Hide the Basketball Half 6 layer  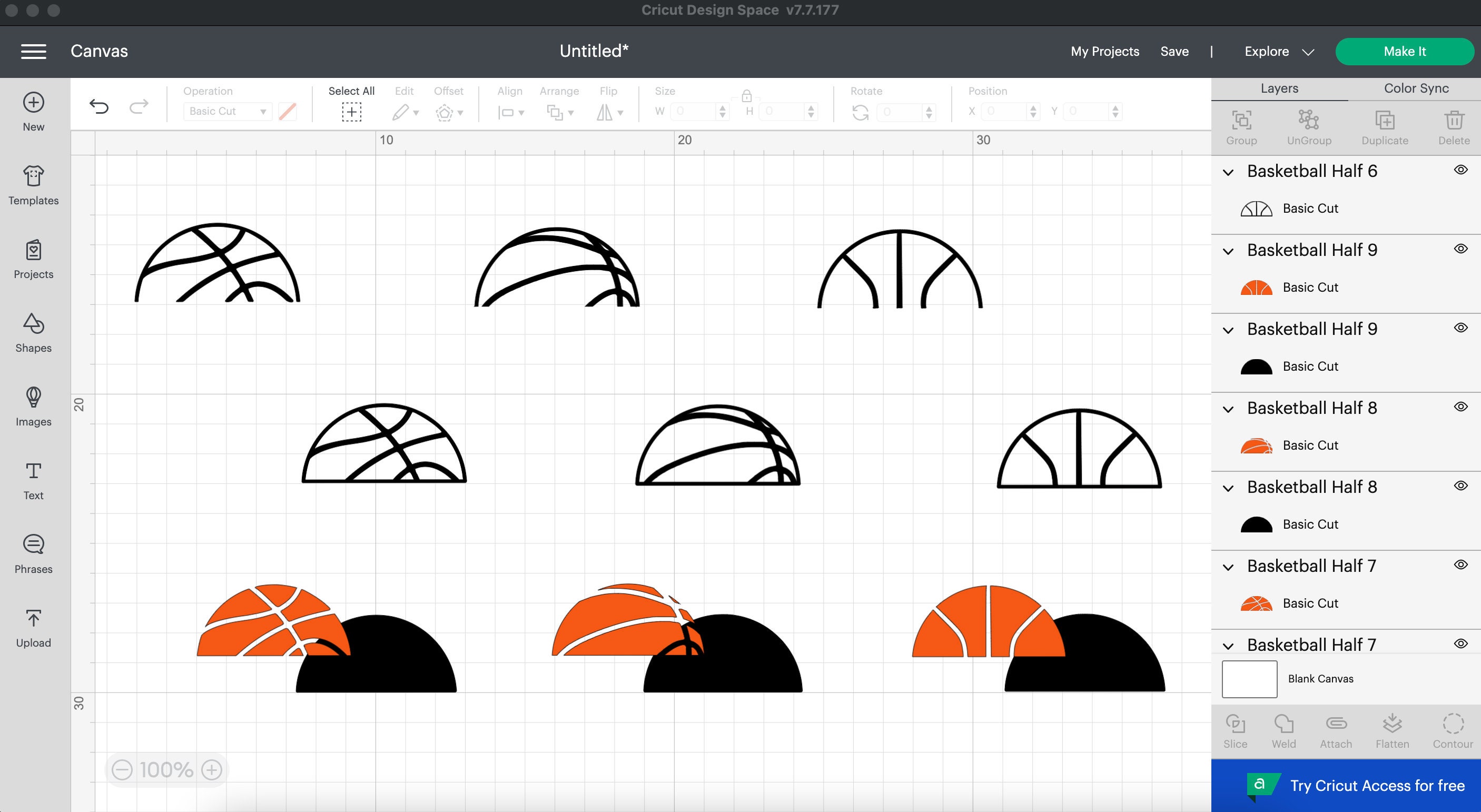[1461, 170]
